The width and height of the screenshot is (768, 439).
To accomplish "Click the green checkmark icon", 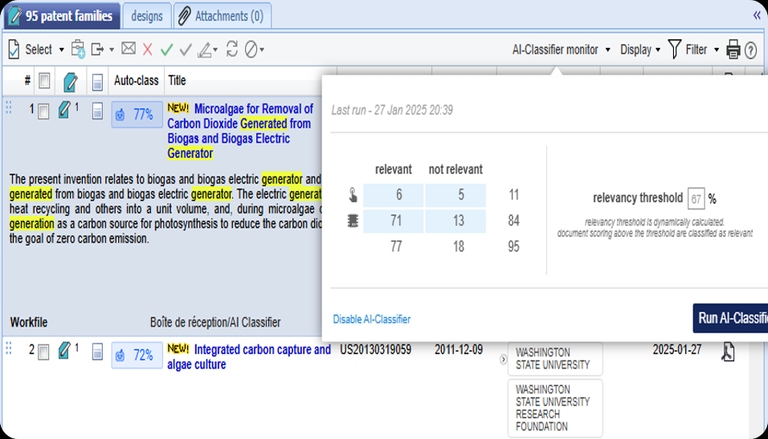I will pyautogui.click(x=166, y=49).
